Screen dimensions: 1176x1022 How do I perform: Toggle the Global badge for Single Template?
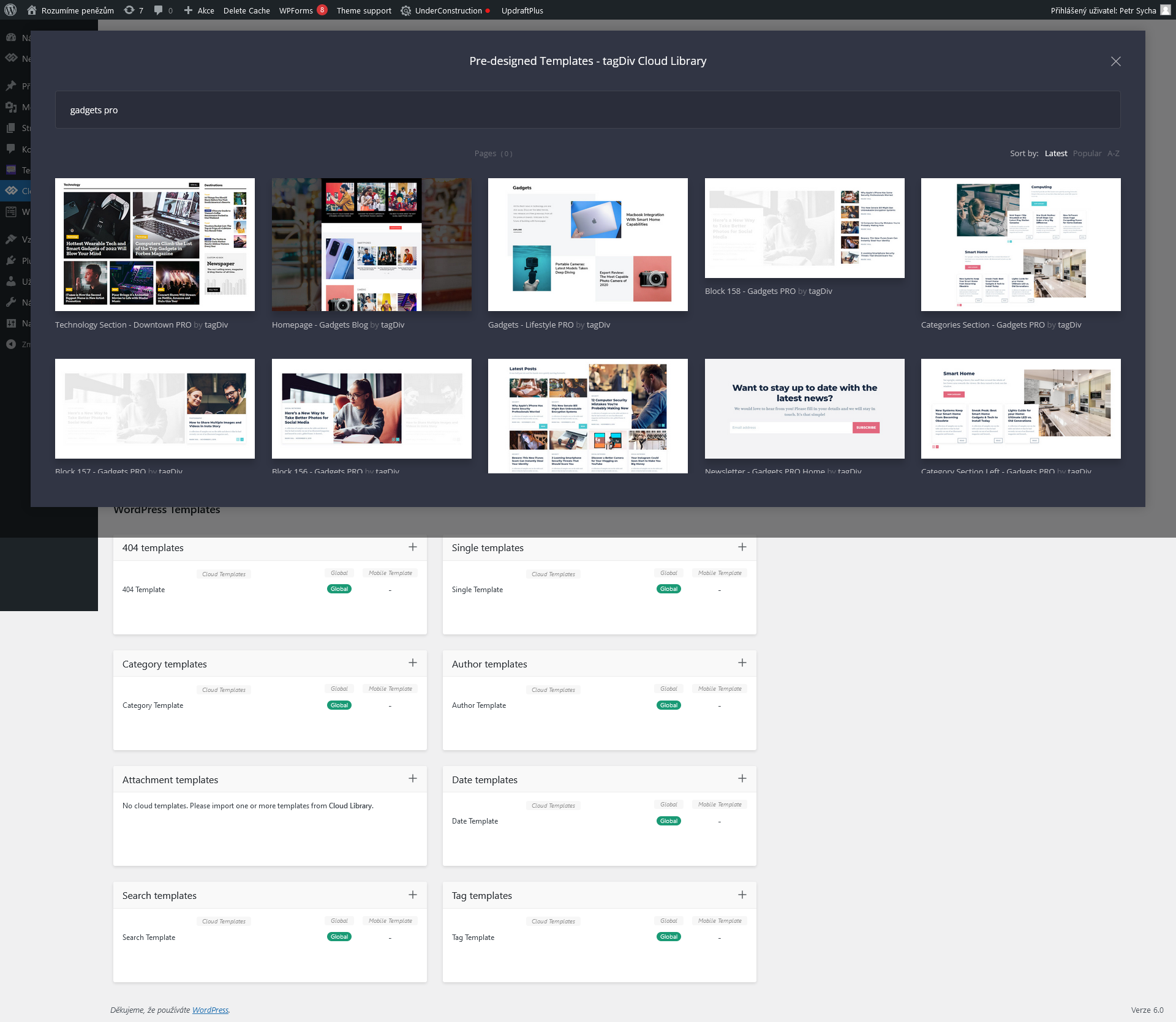pos(669,589)
